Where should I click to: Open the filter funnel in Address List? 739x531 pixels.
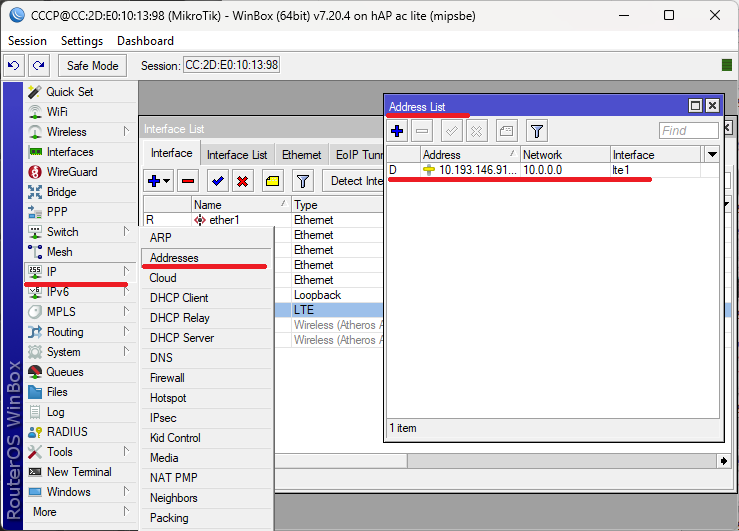(537, 131)
